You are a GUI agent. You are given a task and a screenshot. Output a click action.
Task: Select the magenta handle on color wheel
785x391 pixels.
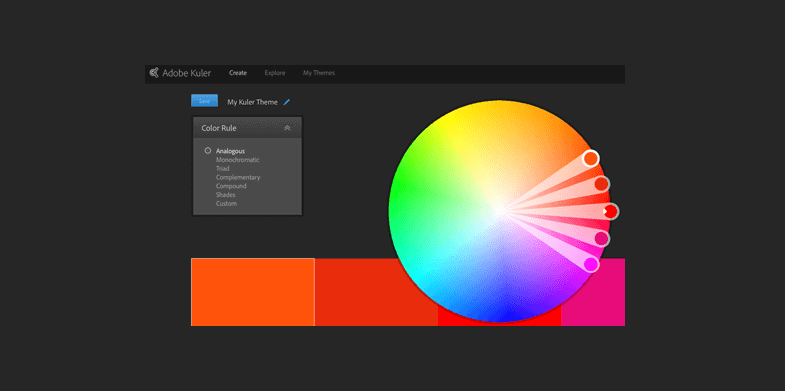[x=591, y=264]
